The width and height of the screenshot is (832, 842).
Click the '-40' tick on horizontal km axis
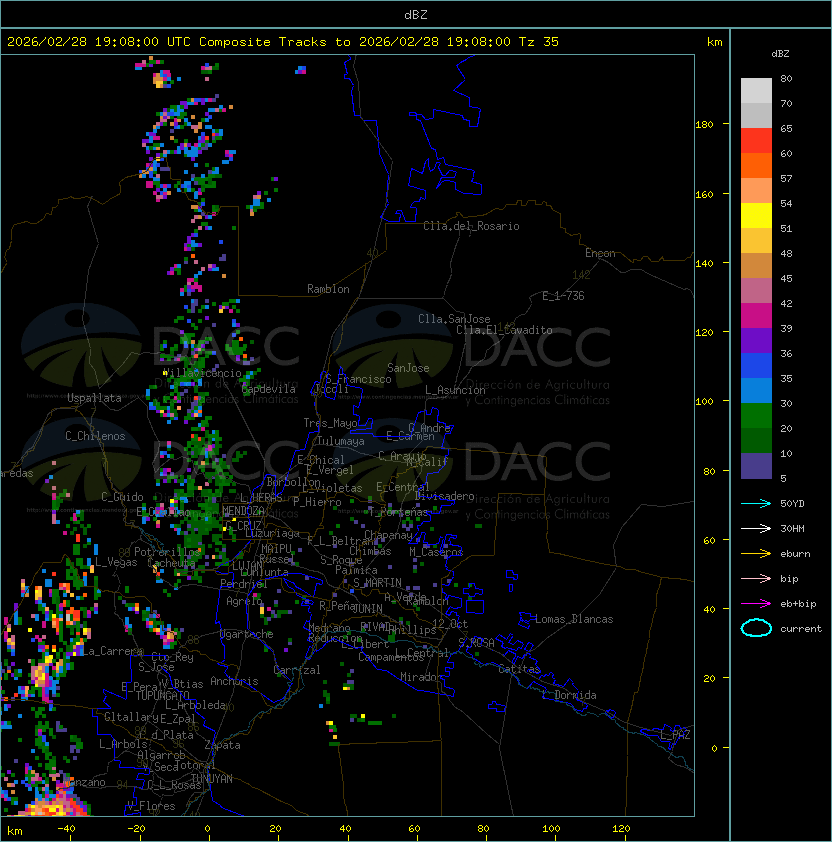[x=66, y=829]
